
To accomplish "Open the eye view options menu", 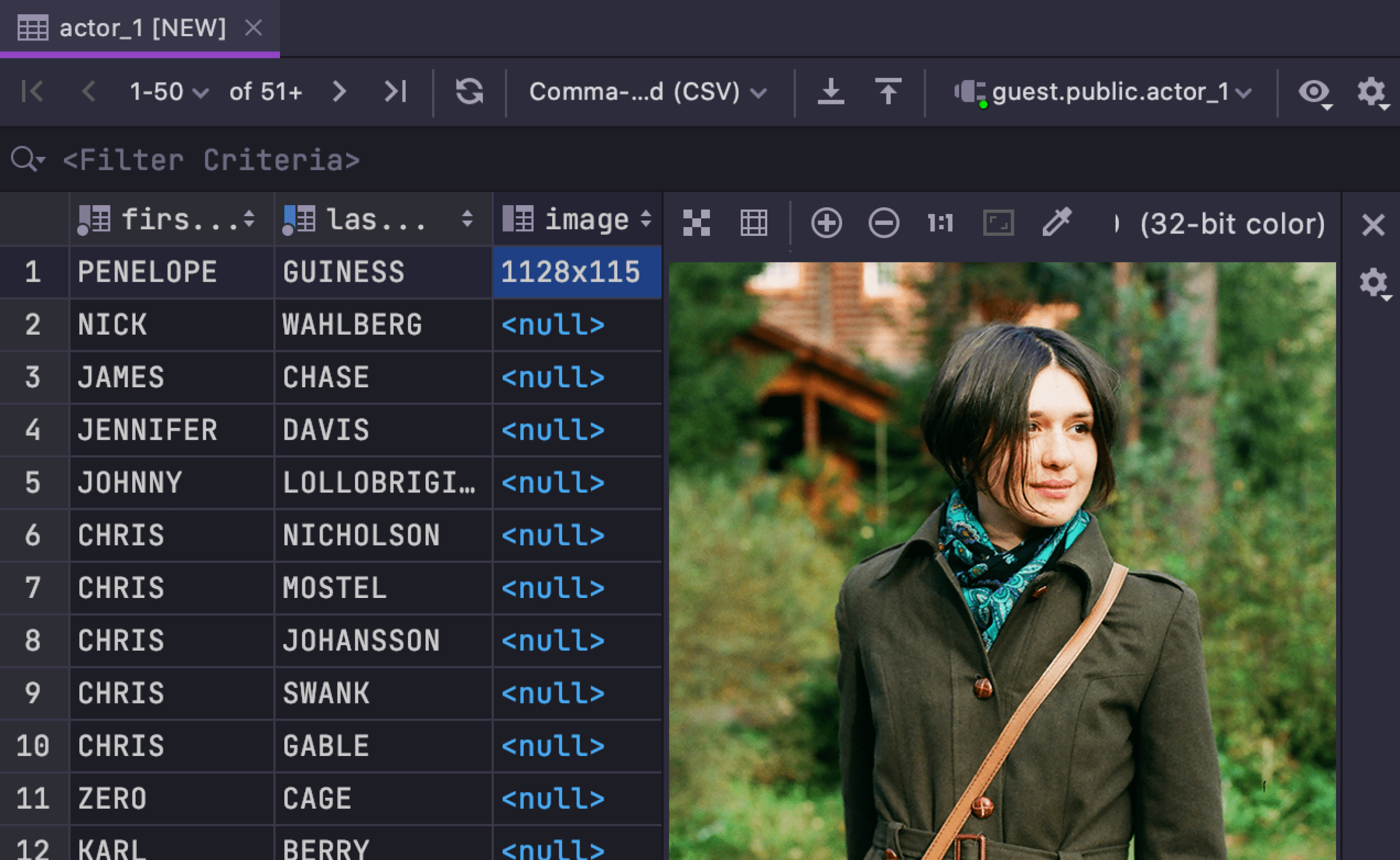I will (x=1314, y=92).
